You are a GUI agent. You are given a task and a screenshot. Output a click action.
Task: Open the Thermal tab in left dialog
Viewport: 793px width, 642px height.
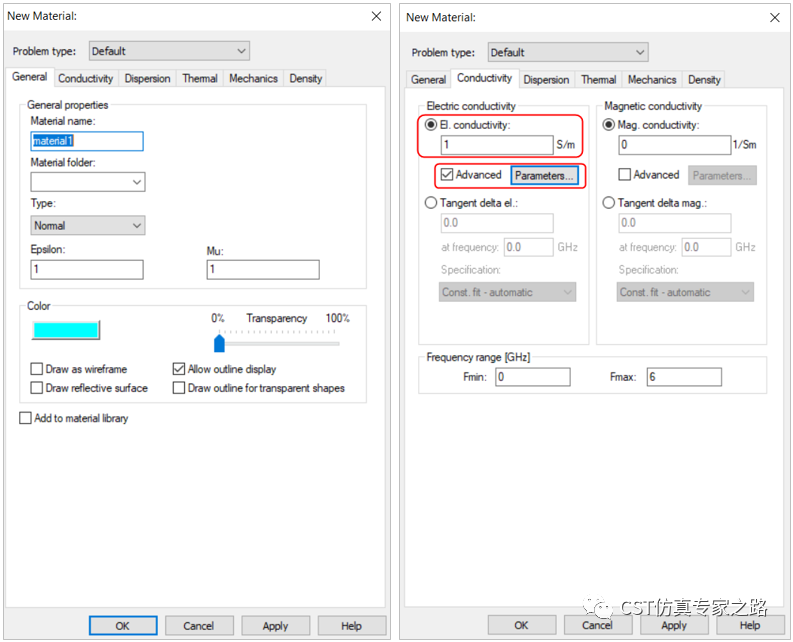200,78
